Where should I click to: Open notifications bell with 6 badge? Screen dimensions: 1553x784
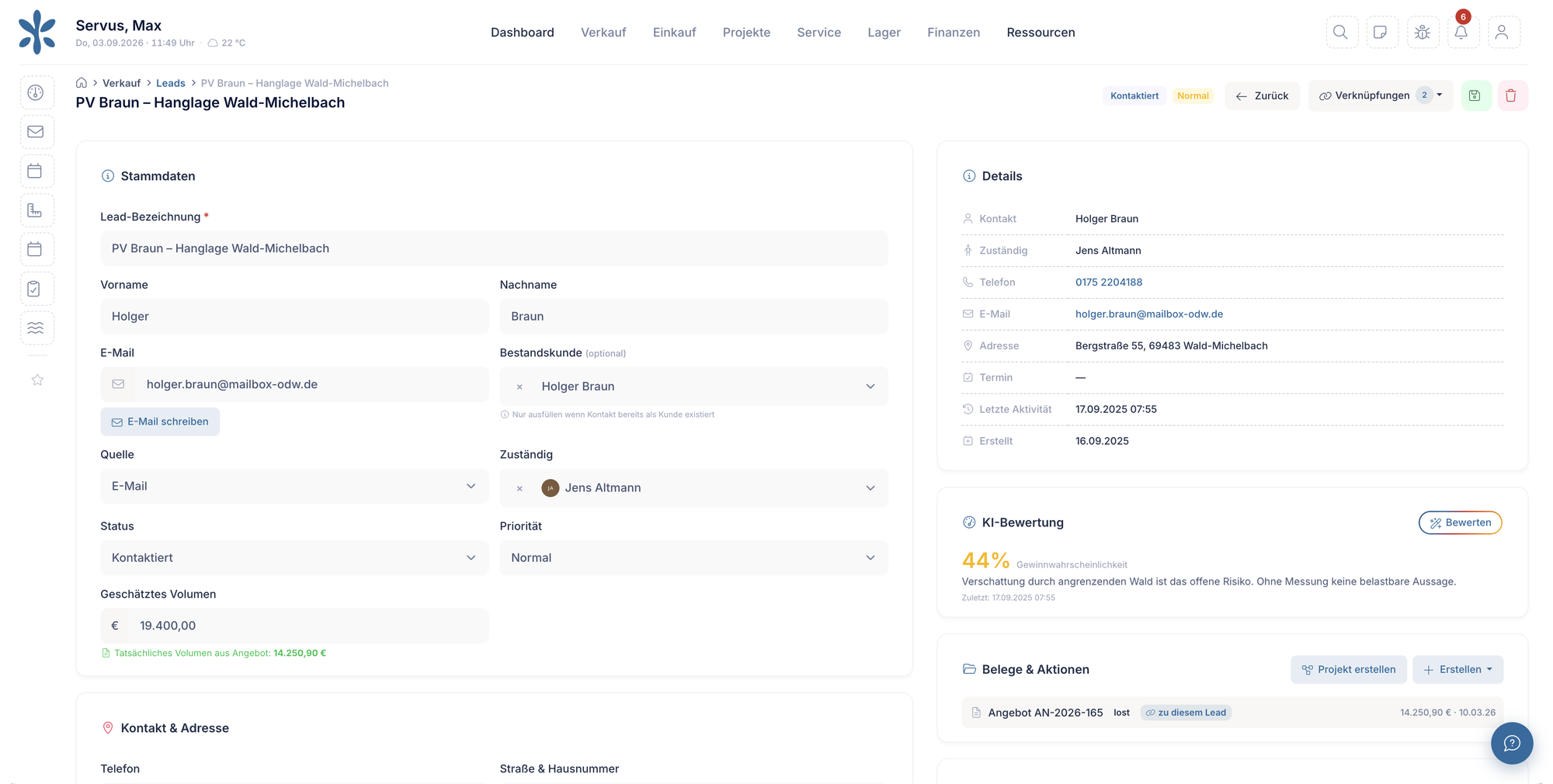click(1462, 32)
